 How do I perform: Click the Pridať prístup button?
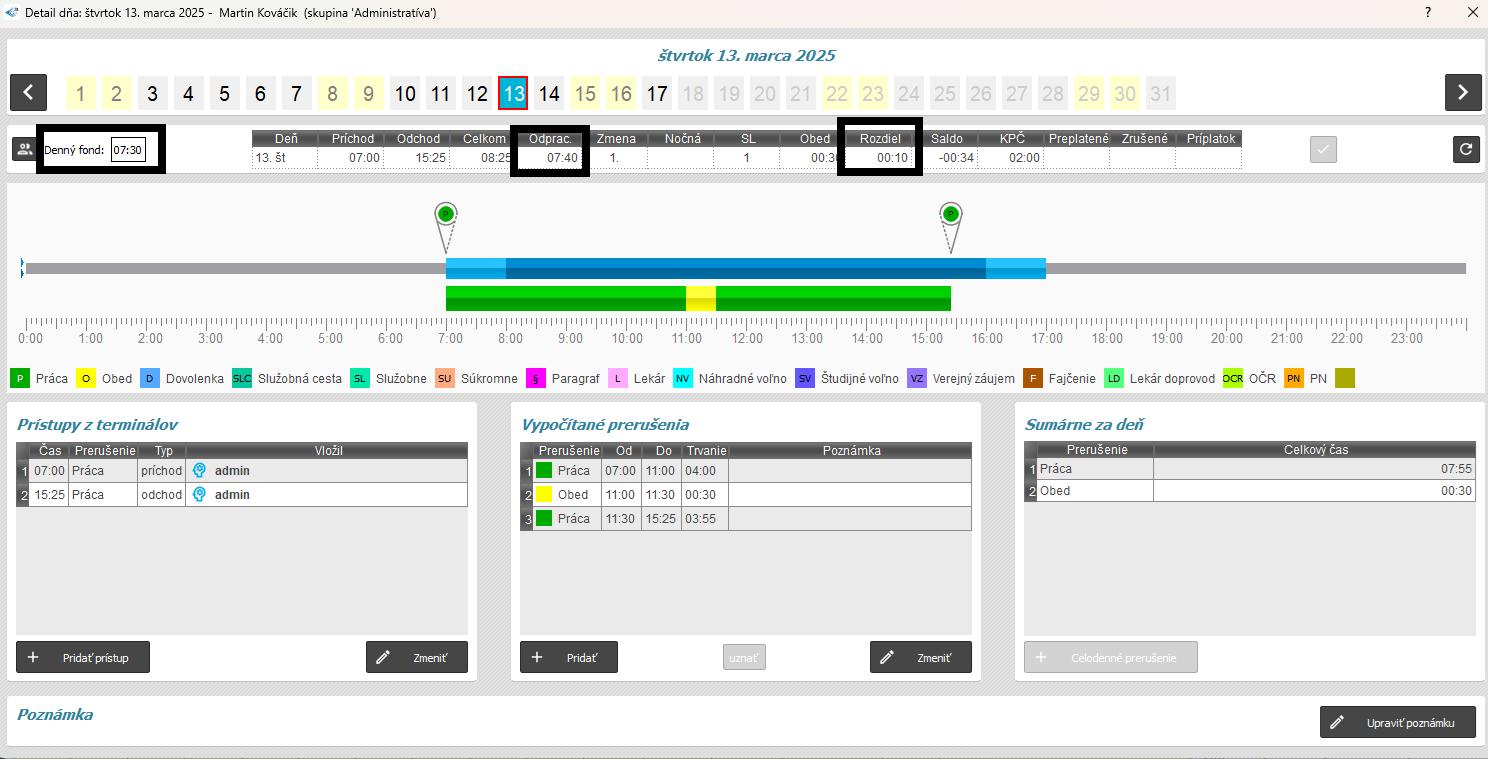click(82, 658)
